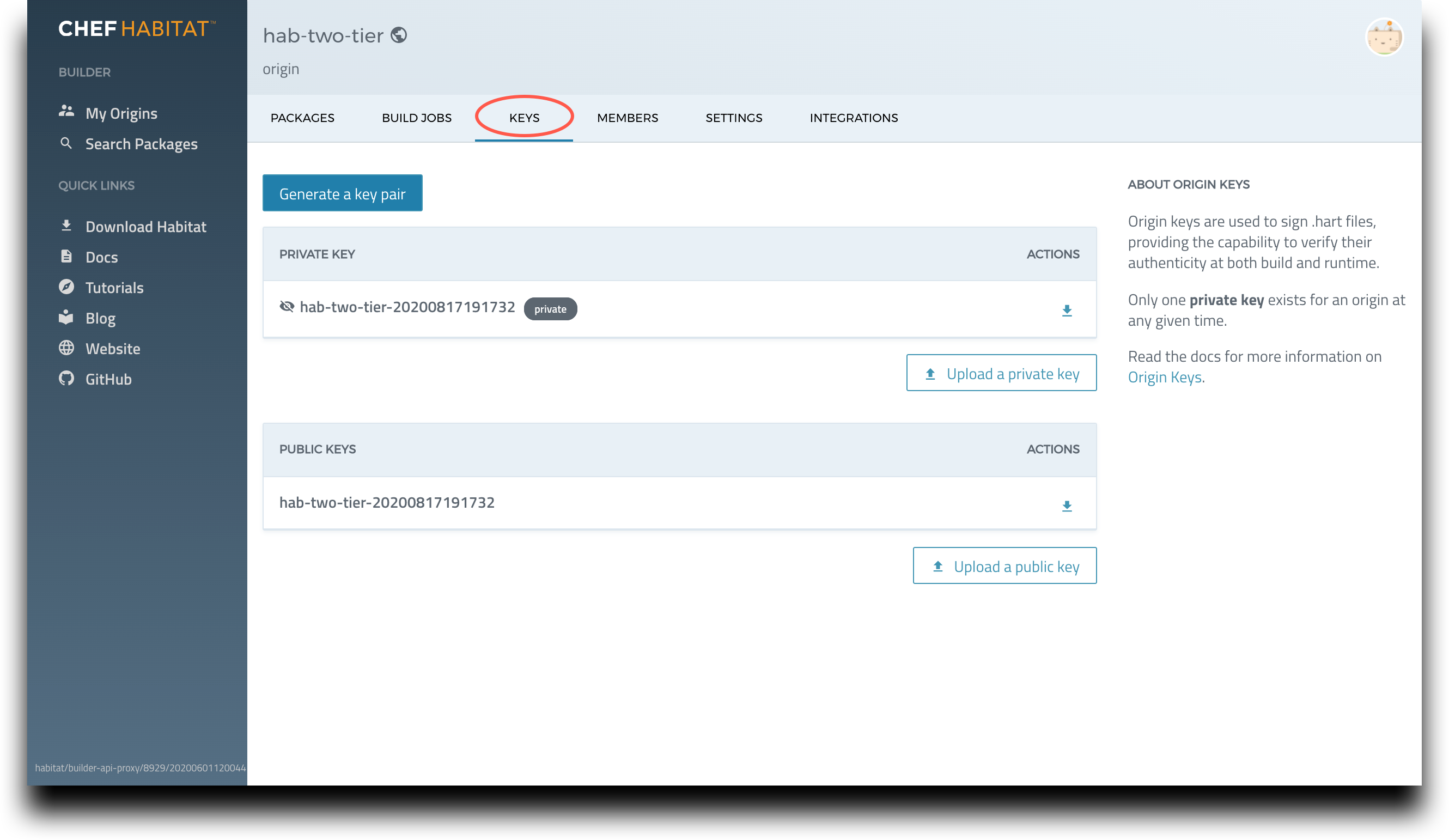Image resolution: width=1449 pixels, height=840 pixels.
Task: Switch to the Build Jobs tab
Action: click(x=416, y=117)
